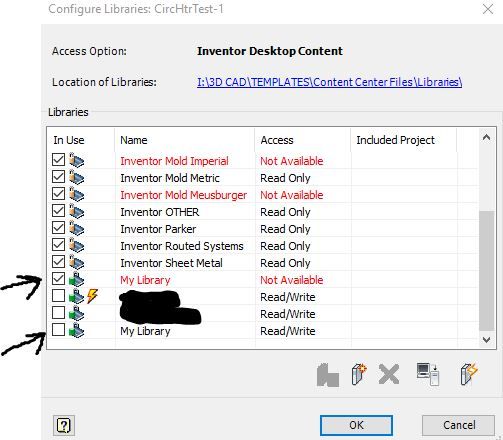Screen dimensions: 503x440
Task: Click the library icon beside Inventor Routed Systems
Action: click(77, 245)
